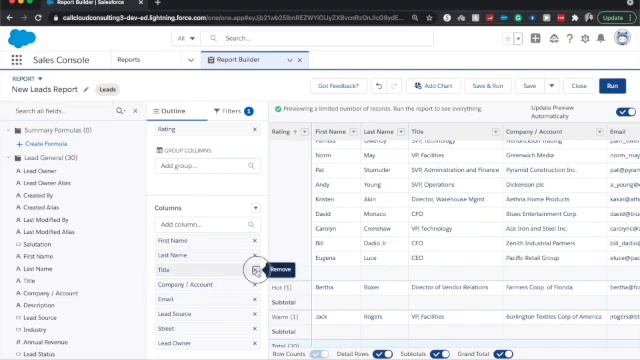This screenshot has height=360, width=640.
Task: Redo the last report change
Action: [394, 86]
